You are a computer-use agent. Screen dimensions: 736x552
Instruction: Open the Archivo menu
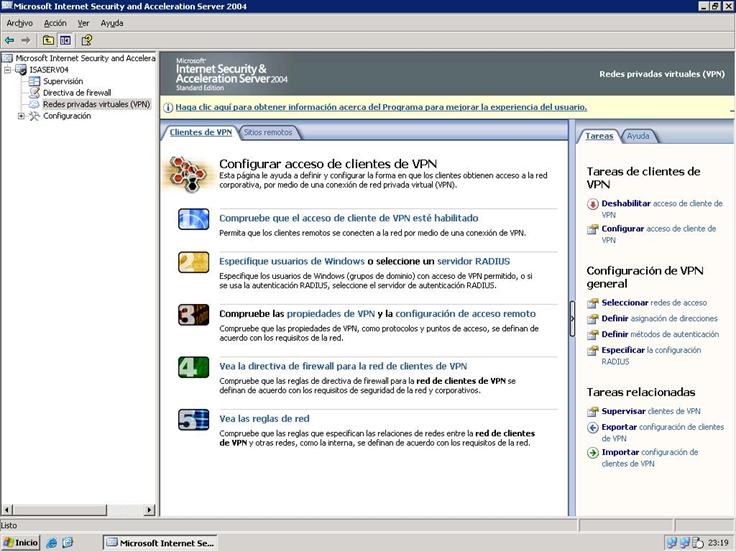click(20, 23)
